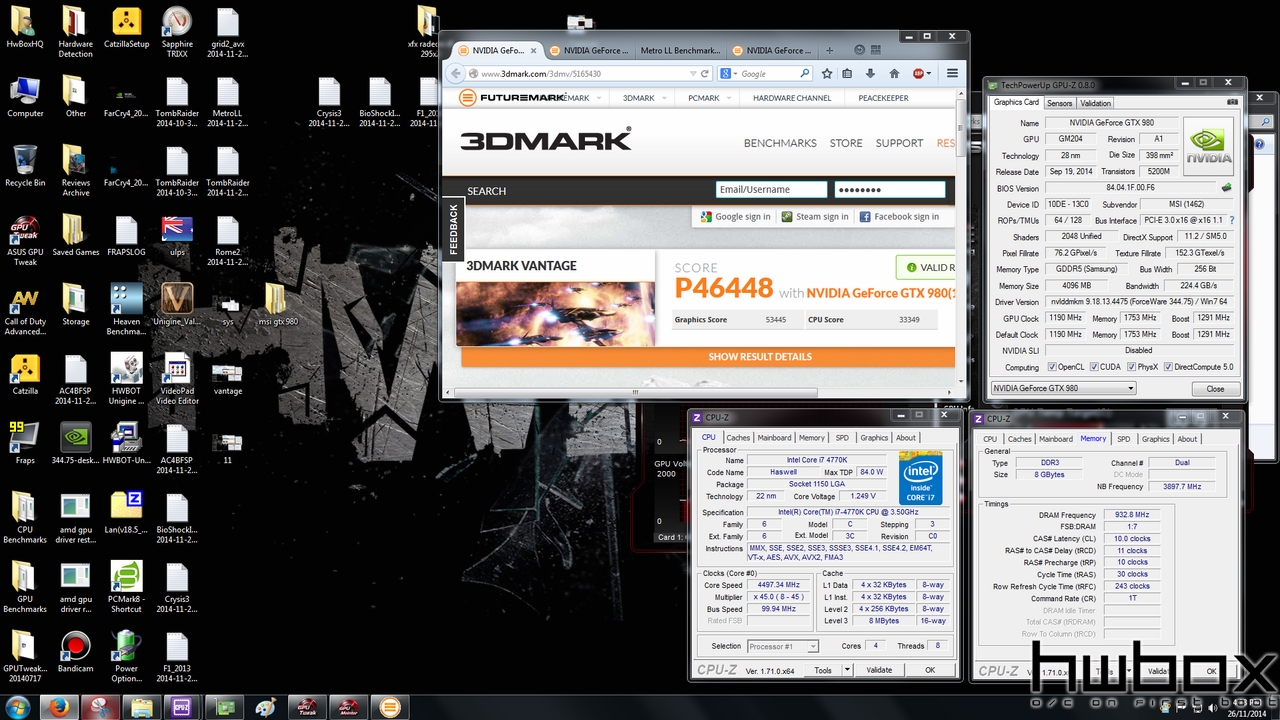
Task: Open the Recycle Bin
Action: pos(24,166)
